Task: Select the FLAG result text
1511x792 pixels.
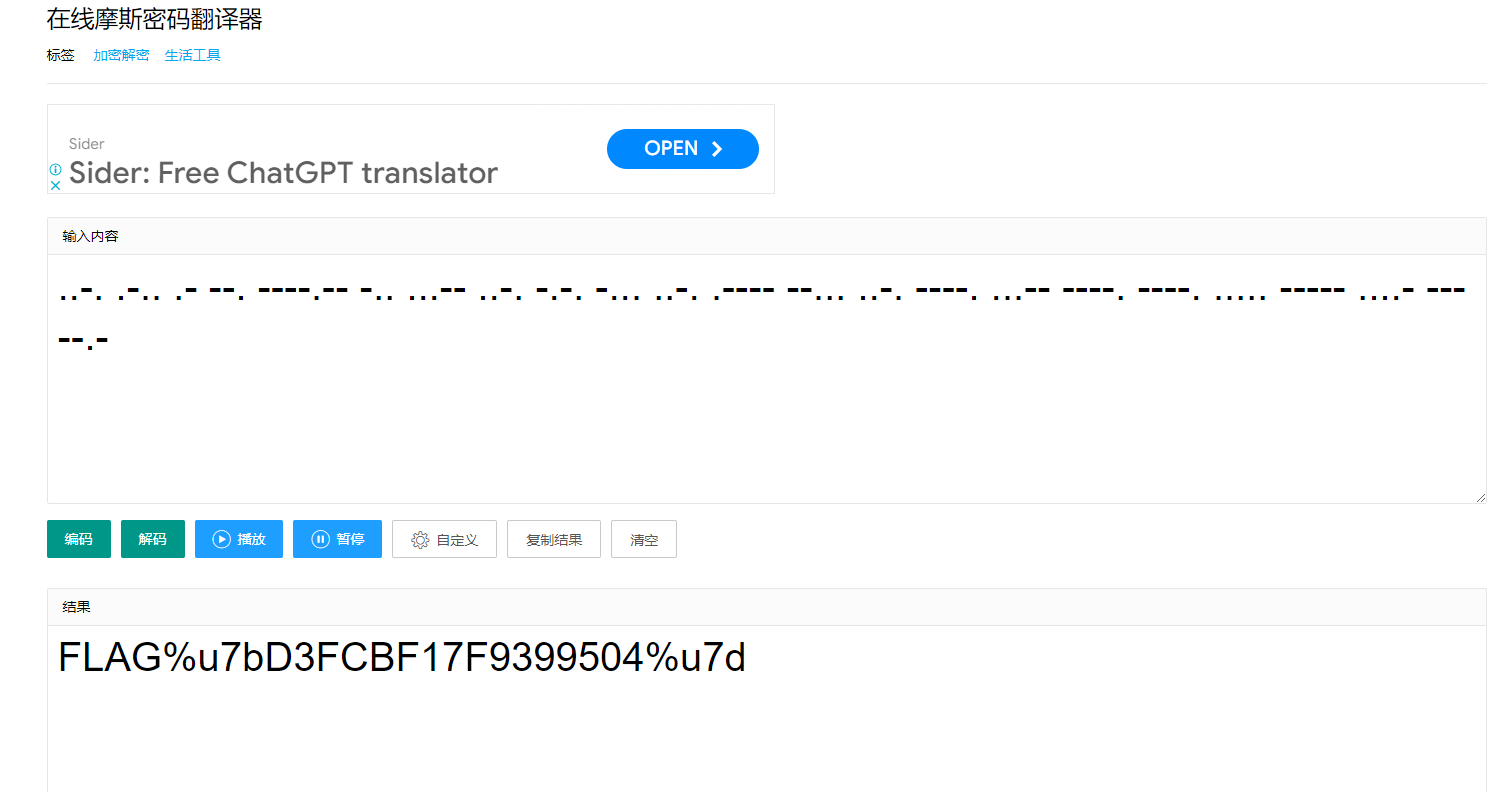Action: 400,658
